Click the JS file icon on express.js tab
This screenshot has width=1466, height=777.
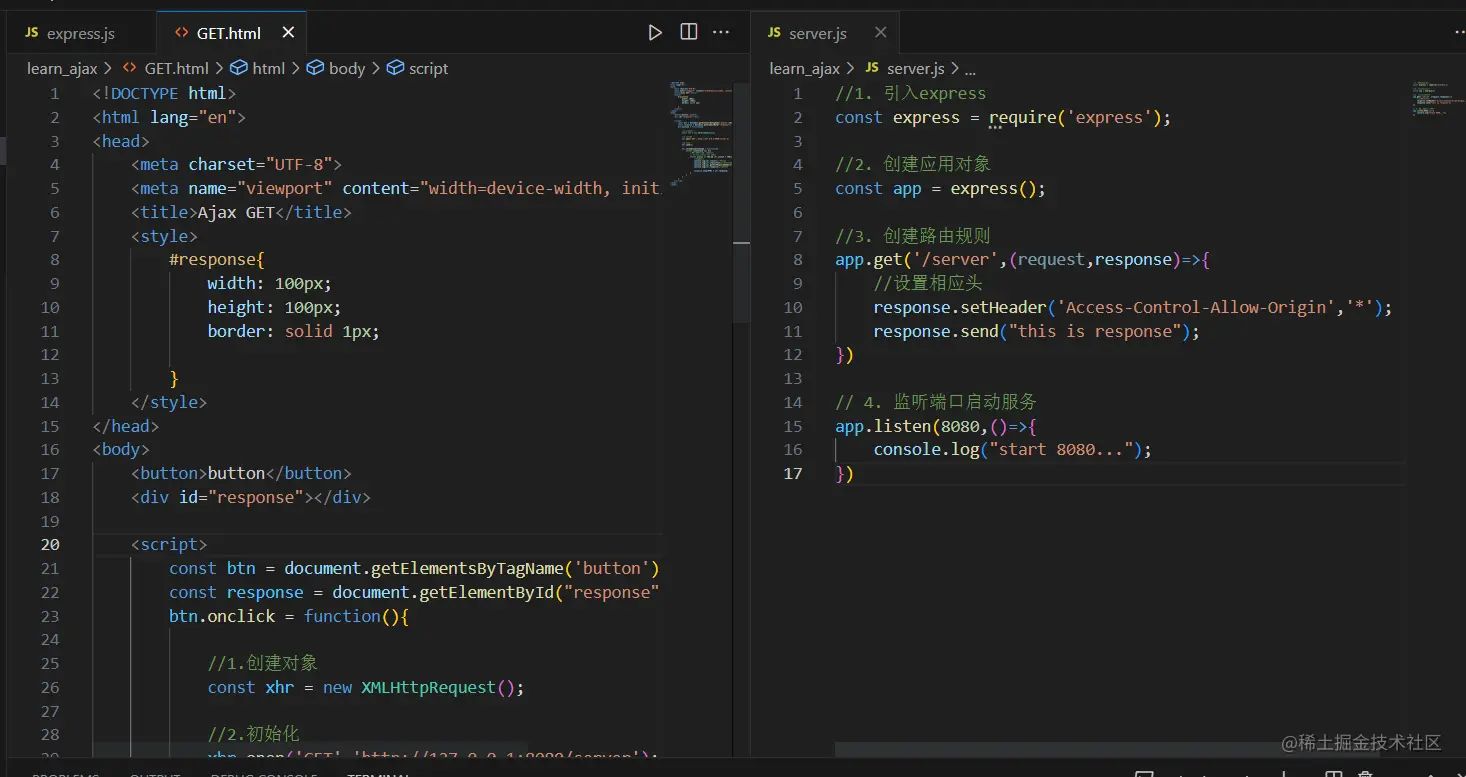tap(31, 34)
